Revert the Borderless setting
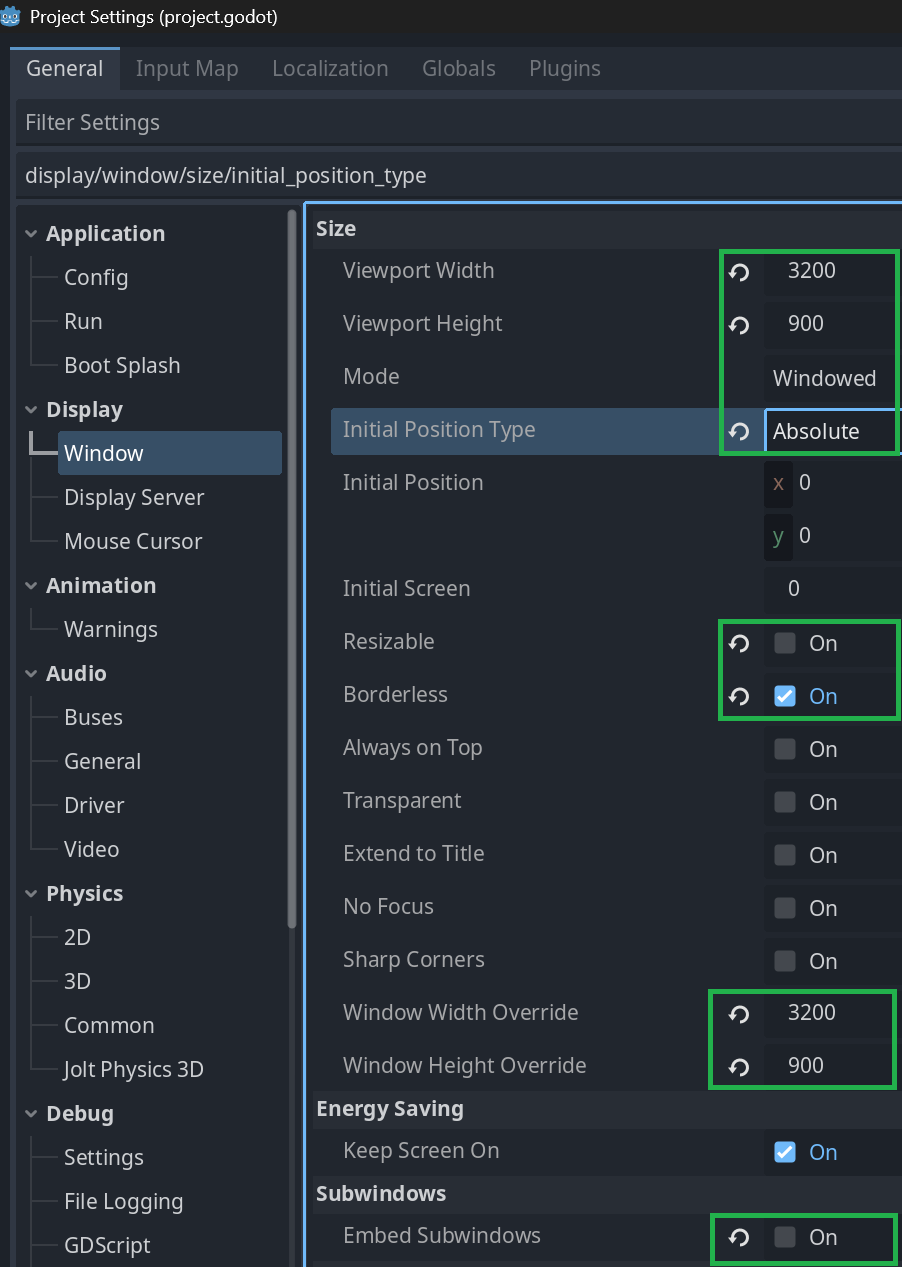Screen dimensions: 902x1267 (x=739, y=696)
